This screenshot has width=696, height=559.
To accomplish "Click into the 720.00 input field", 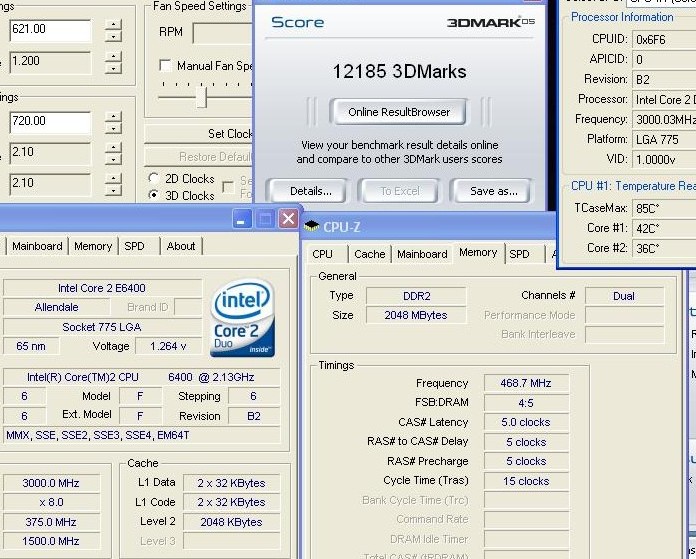I will [x=50, y=122].
